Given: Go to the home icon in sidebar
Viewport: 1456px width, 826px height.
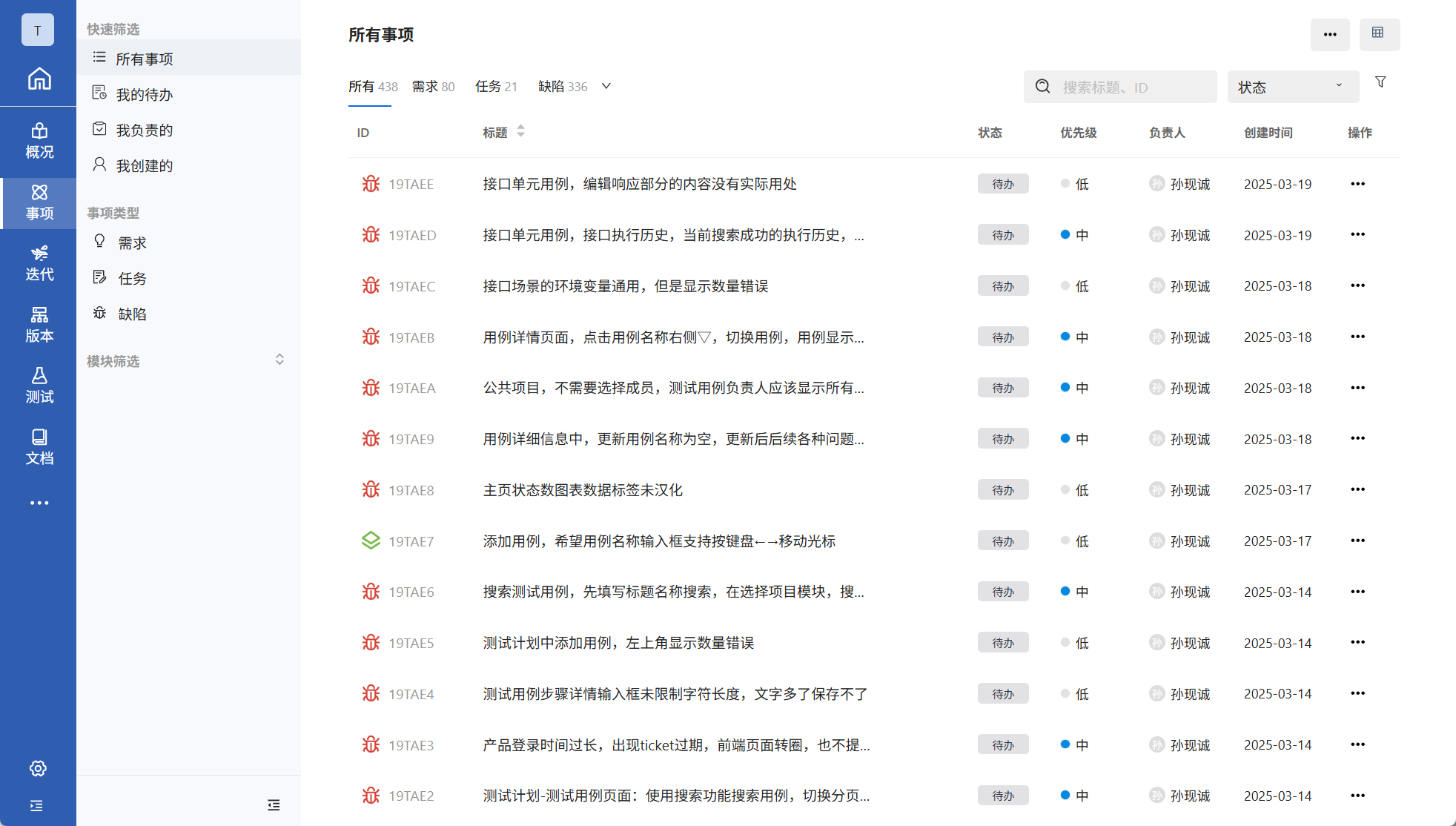Looking at the screenshot, I should click(x=39, y=79).
